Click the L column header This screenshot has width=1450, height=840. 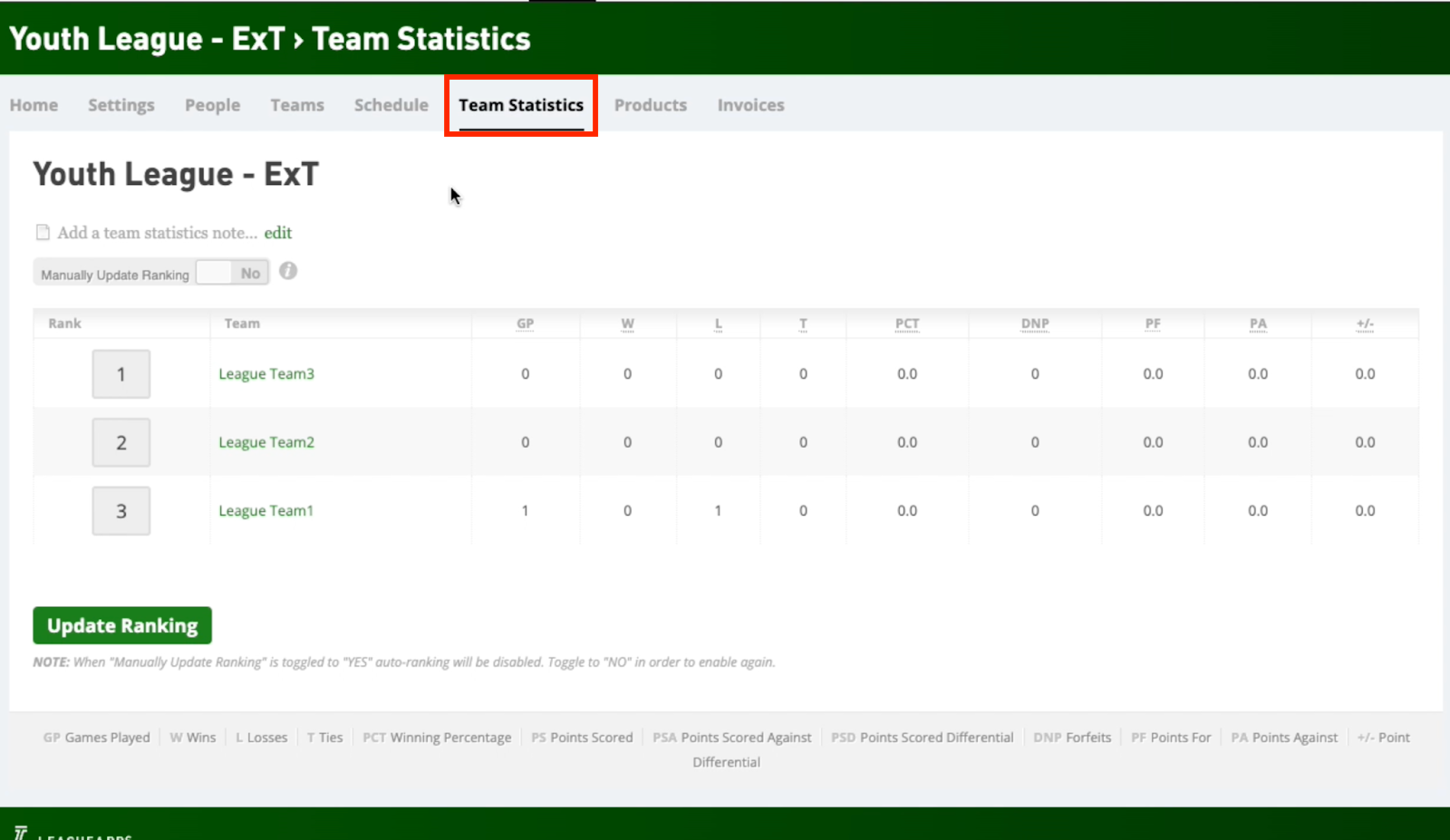[719, 323]
